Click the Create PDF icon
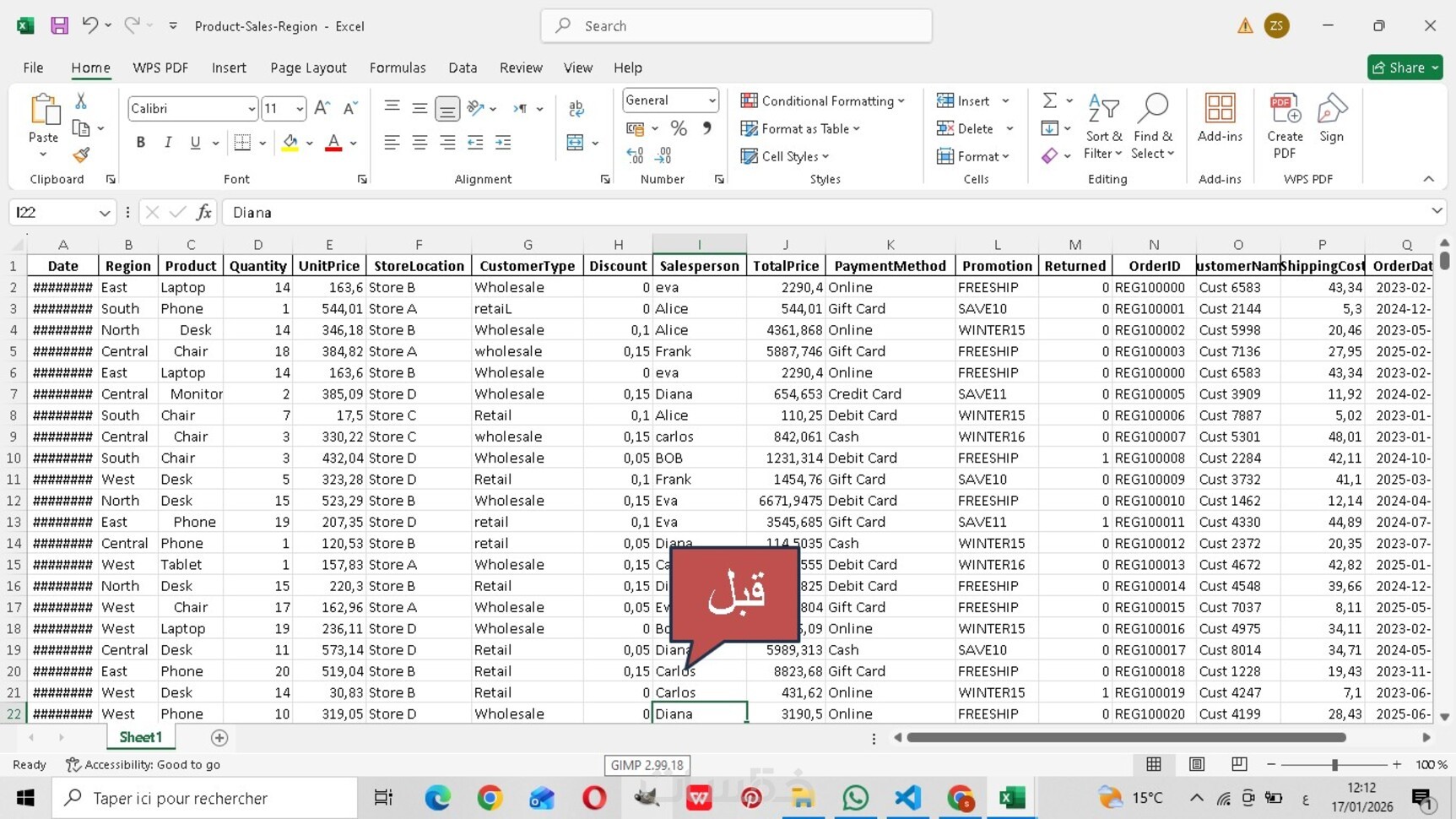This screenshot has height=819, width=1456. click(1284, 127)
